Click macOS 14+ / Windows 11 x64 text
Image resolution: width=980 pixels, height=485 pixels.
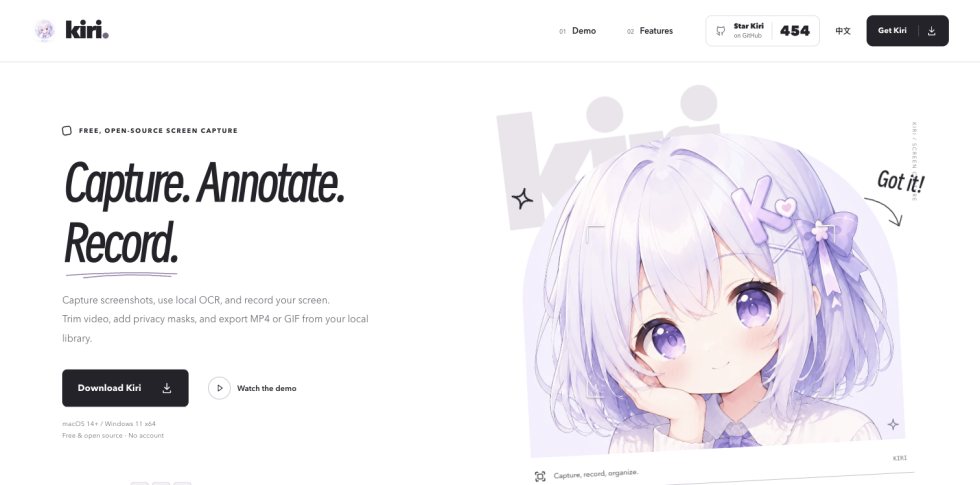pyautogui.click(x=109, y=424)
